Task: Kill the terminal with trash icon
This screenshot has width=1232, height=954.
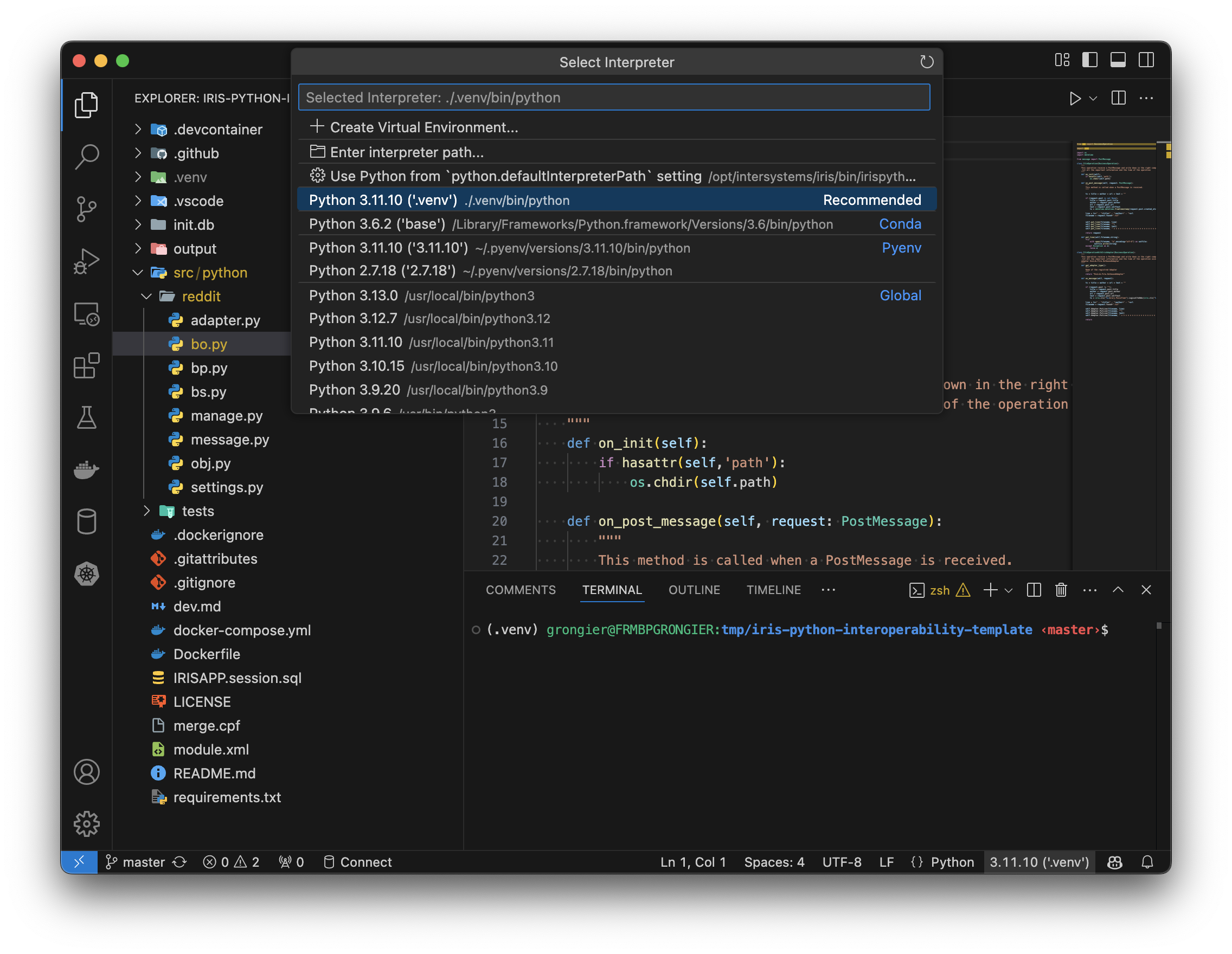Action: pos(1061,590)
